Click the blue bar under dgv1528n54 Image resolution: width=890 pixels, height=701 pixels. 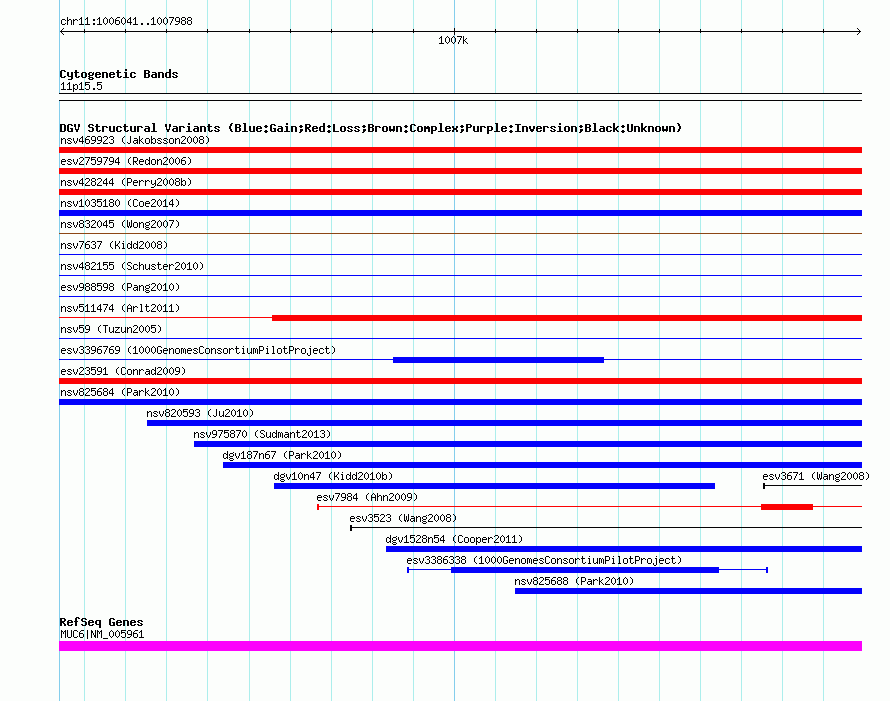(624, 549)
